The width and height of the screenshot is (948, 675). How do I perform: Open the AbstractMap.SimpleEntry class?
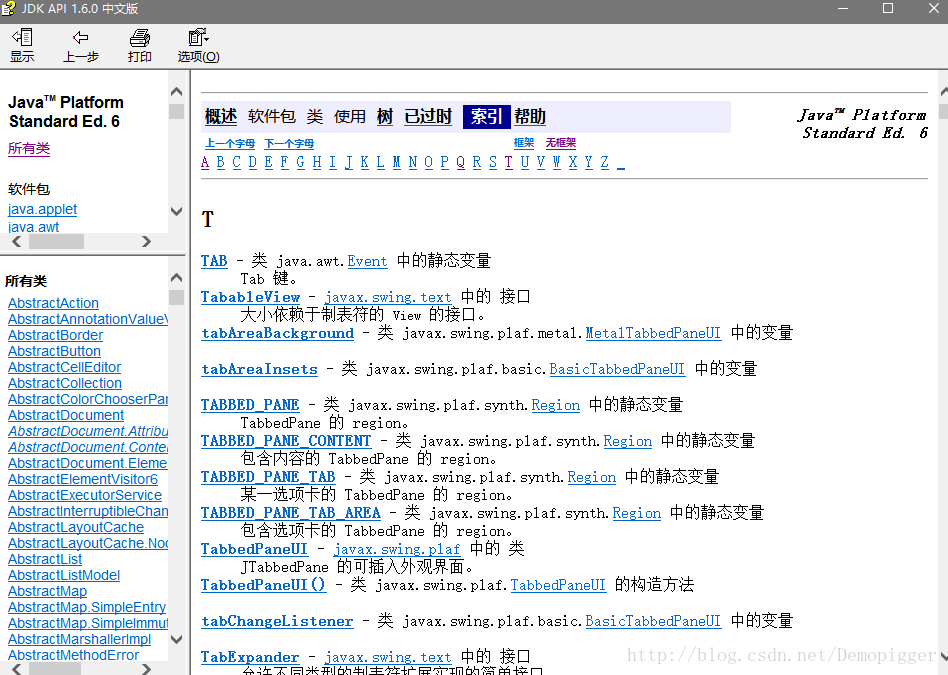point(87,607)
